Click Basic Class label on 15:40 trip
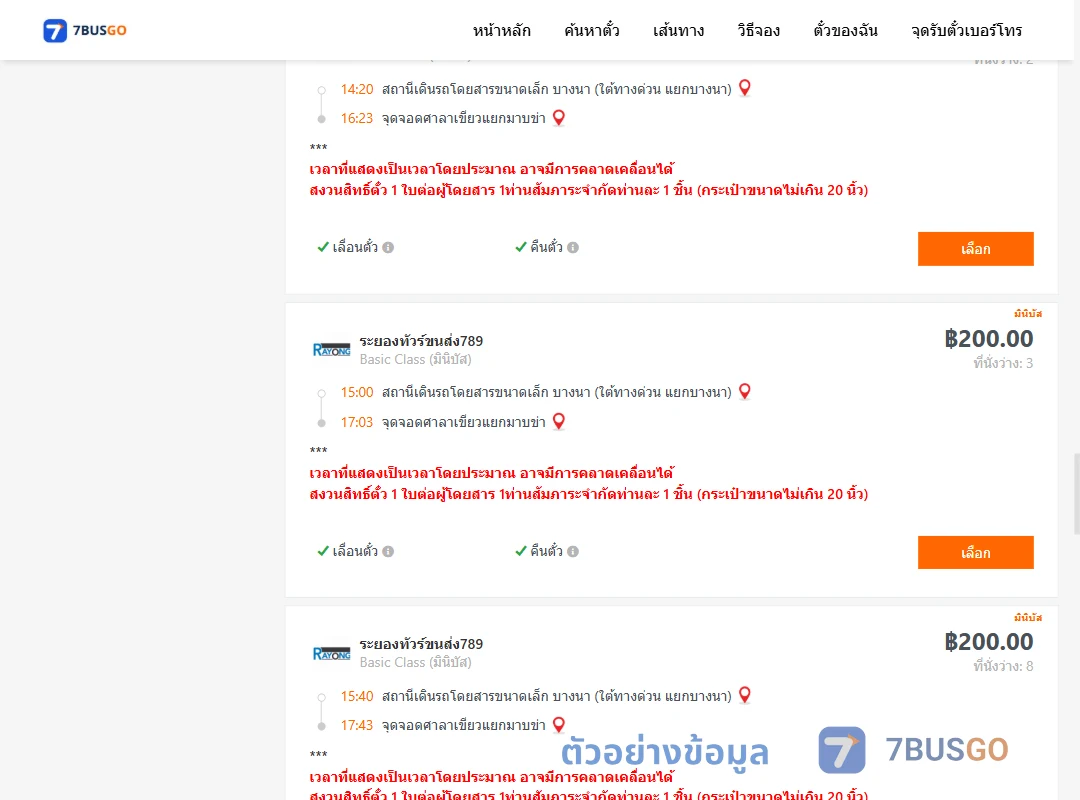Screen dimensions: 1080x800 click(x=415, y=662)
